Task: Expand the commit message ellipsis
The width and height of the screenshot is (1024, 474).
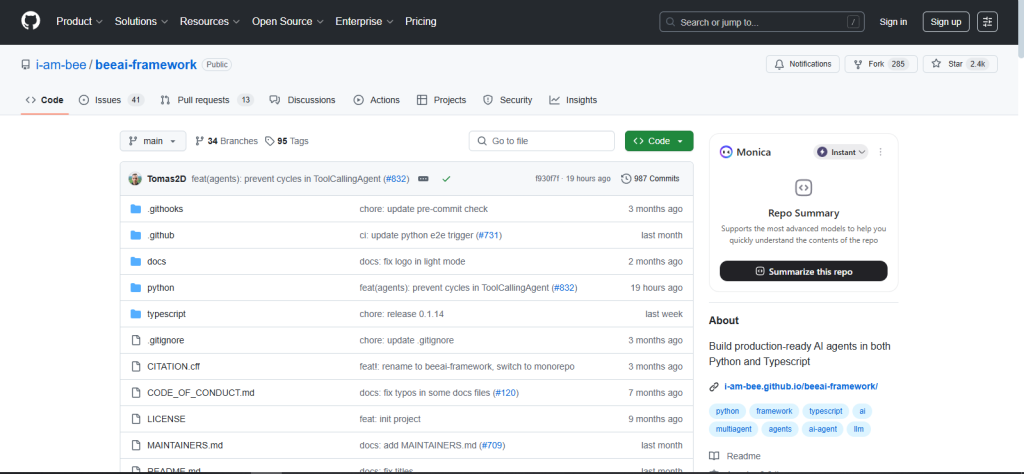Action: [423, 179]
